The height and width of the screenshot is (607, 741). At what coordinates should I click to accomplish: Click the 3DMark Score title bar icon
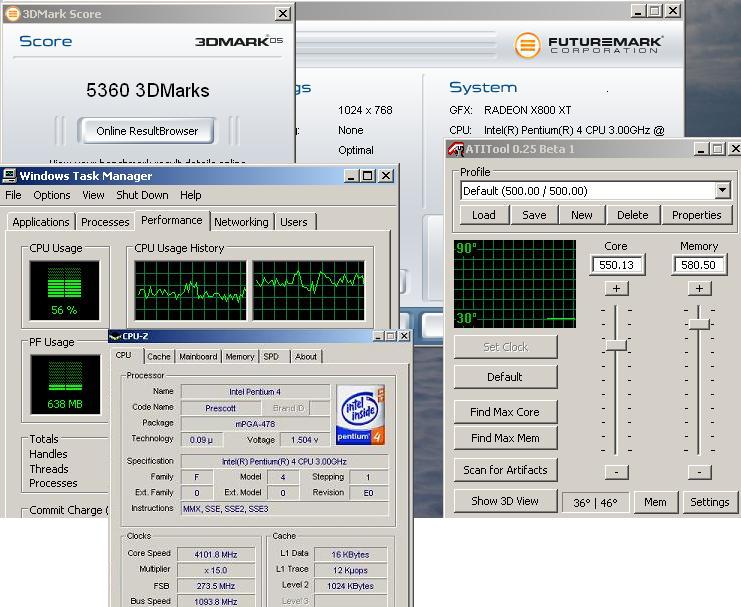coord(12,14)
